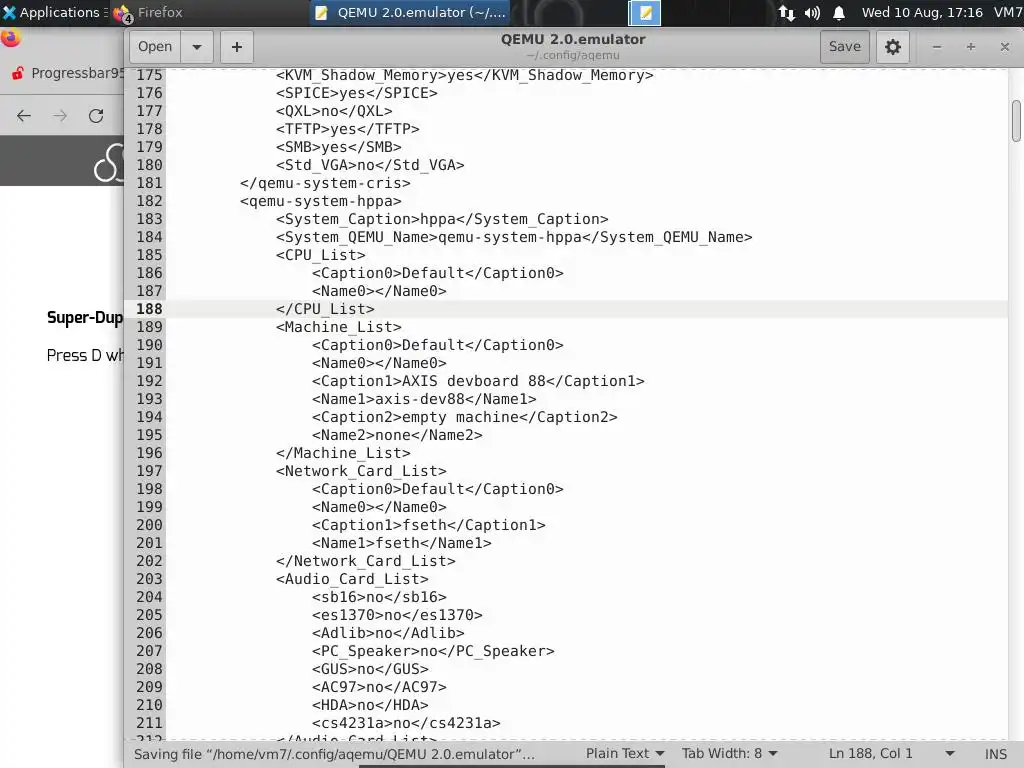Click the Super-Dup heading in Firefox page
Image resolution: width=1024 pixels, height=768 pixels.
pyautogui.click(x=84, y=317)
